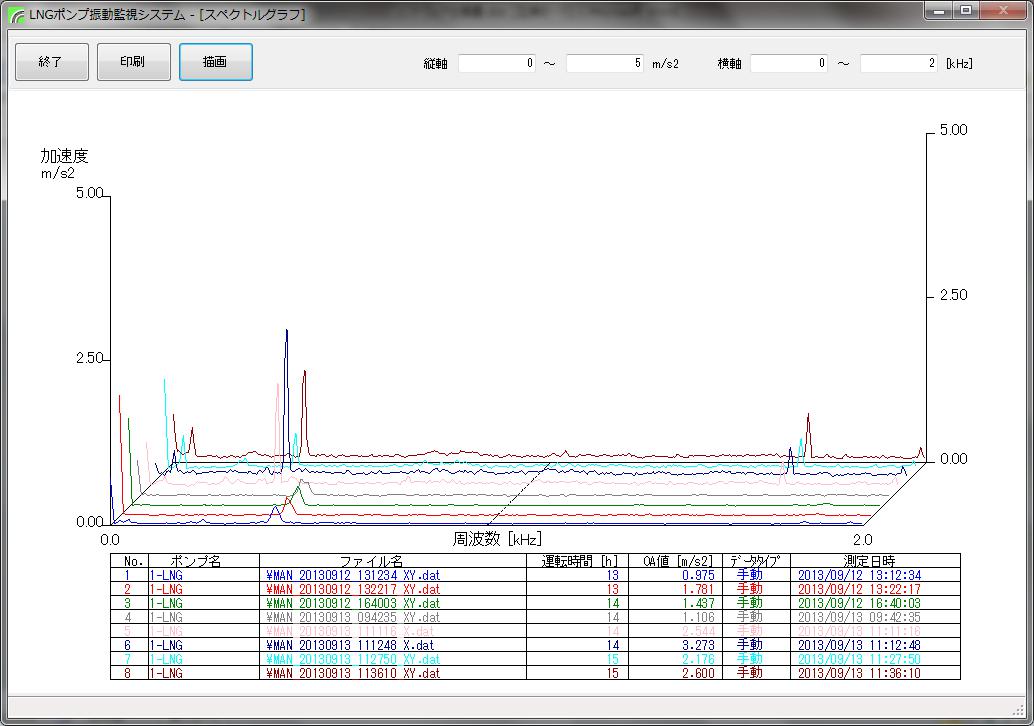Click green row 3 file 20130912_164003_XY.dat

[x=353, y=603]
